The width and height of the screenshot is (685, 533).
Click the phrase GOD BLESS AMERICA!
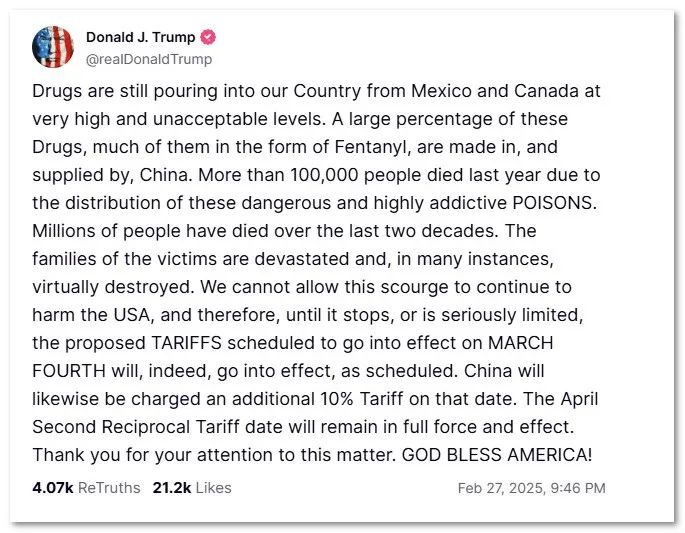pos(497,455)
